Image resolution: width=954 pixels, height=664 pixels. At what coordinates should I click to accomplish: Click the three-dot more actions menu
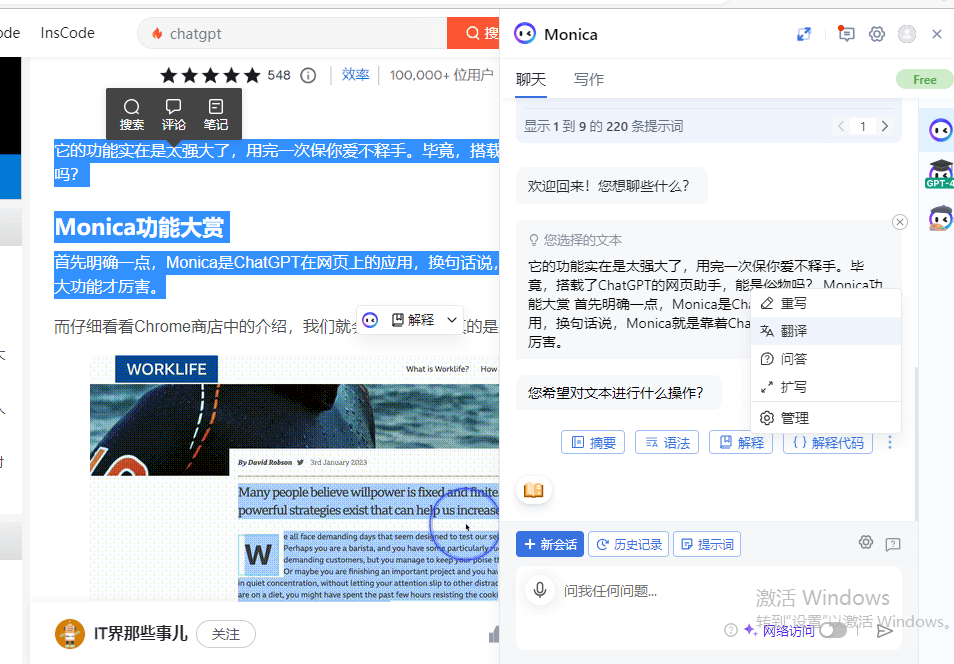click(x=890, y=442)
